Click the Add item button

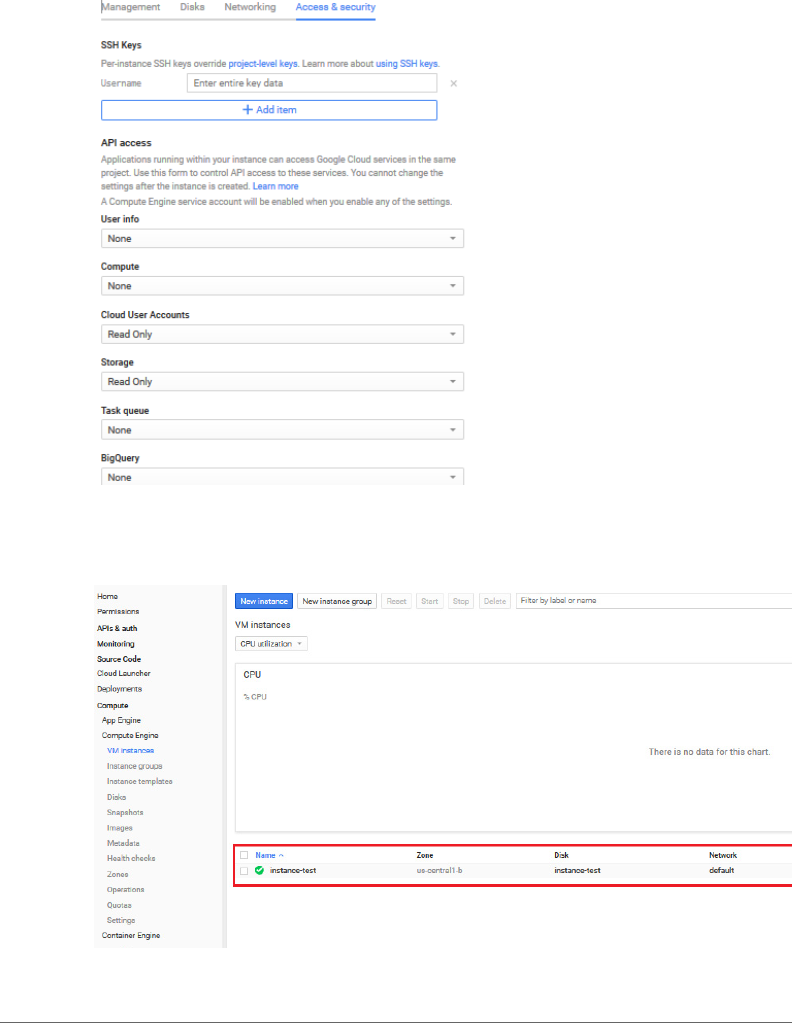[269, 110]
